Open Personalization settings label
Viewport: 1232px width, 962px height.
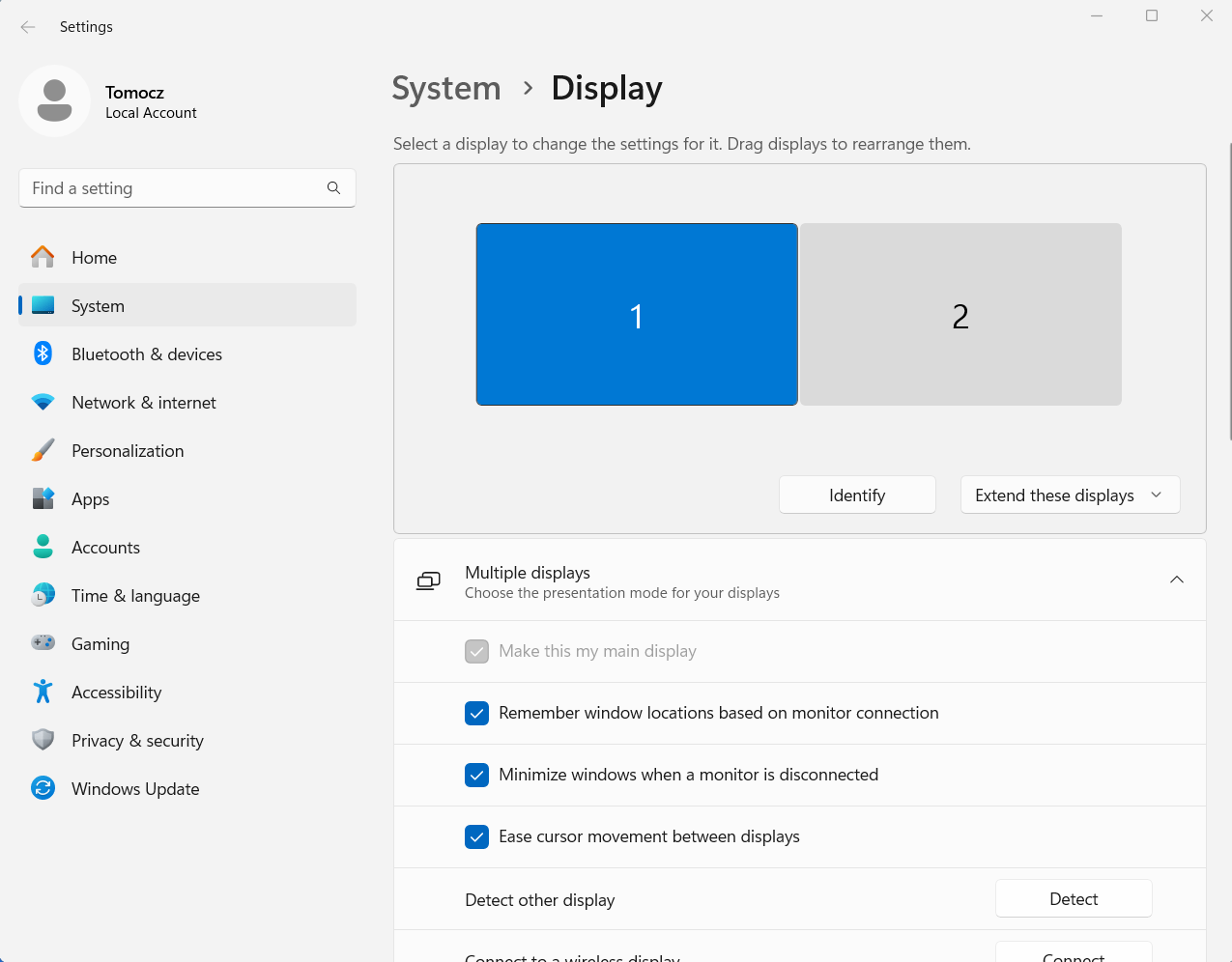coord(128,451)
